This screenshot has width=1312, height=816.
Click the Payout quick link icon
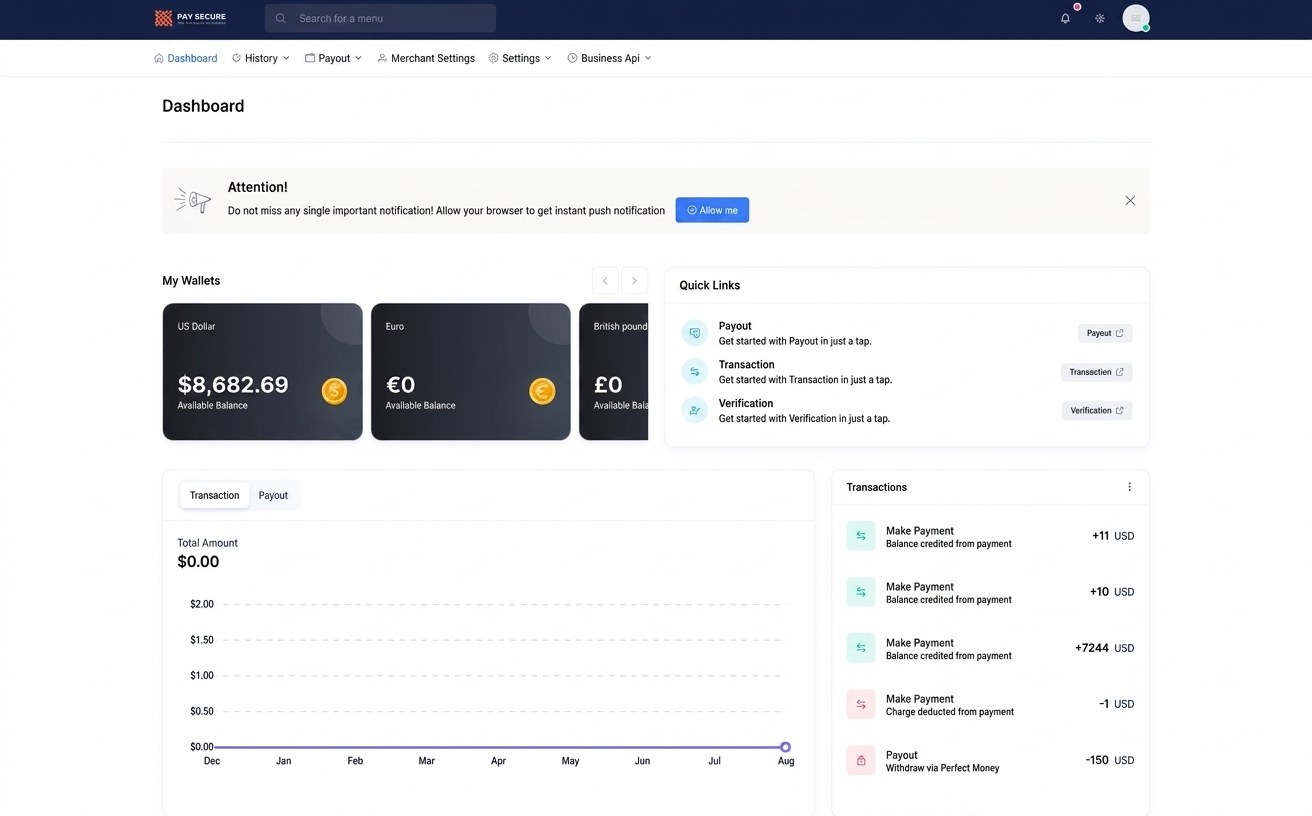coord(695,333)
